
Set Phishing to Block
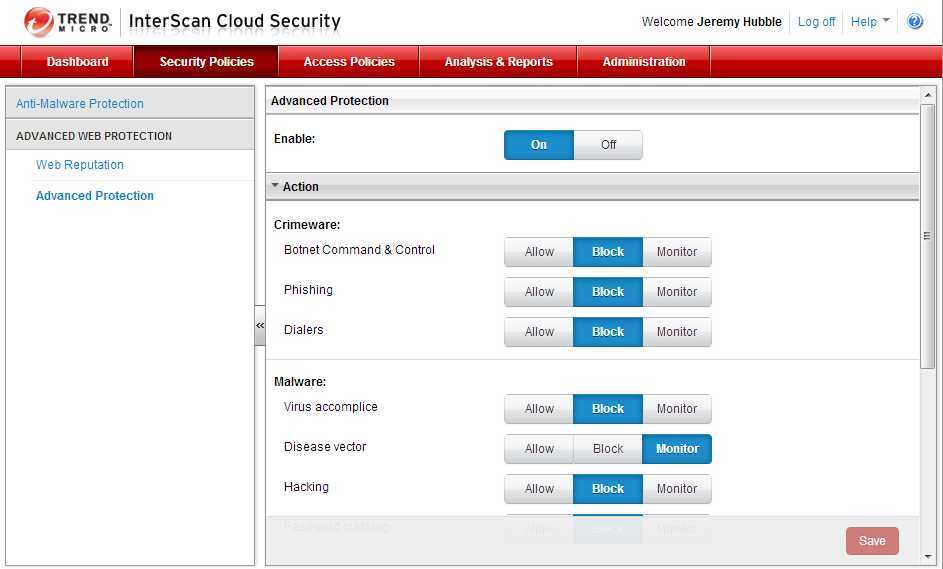point(608,292)
